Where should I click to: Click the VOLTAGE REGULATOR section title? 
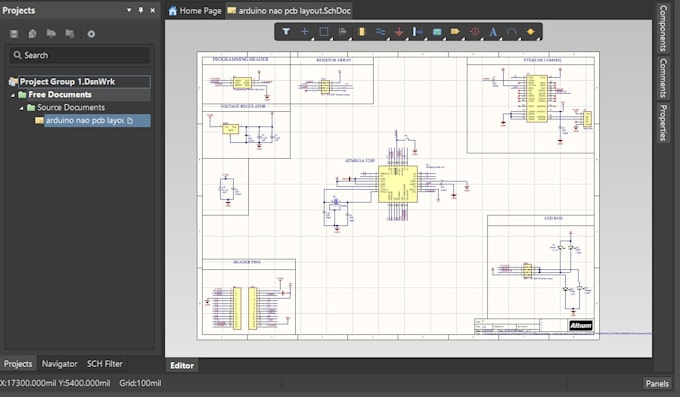(243, 106)
